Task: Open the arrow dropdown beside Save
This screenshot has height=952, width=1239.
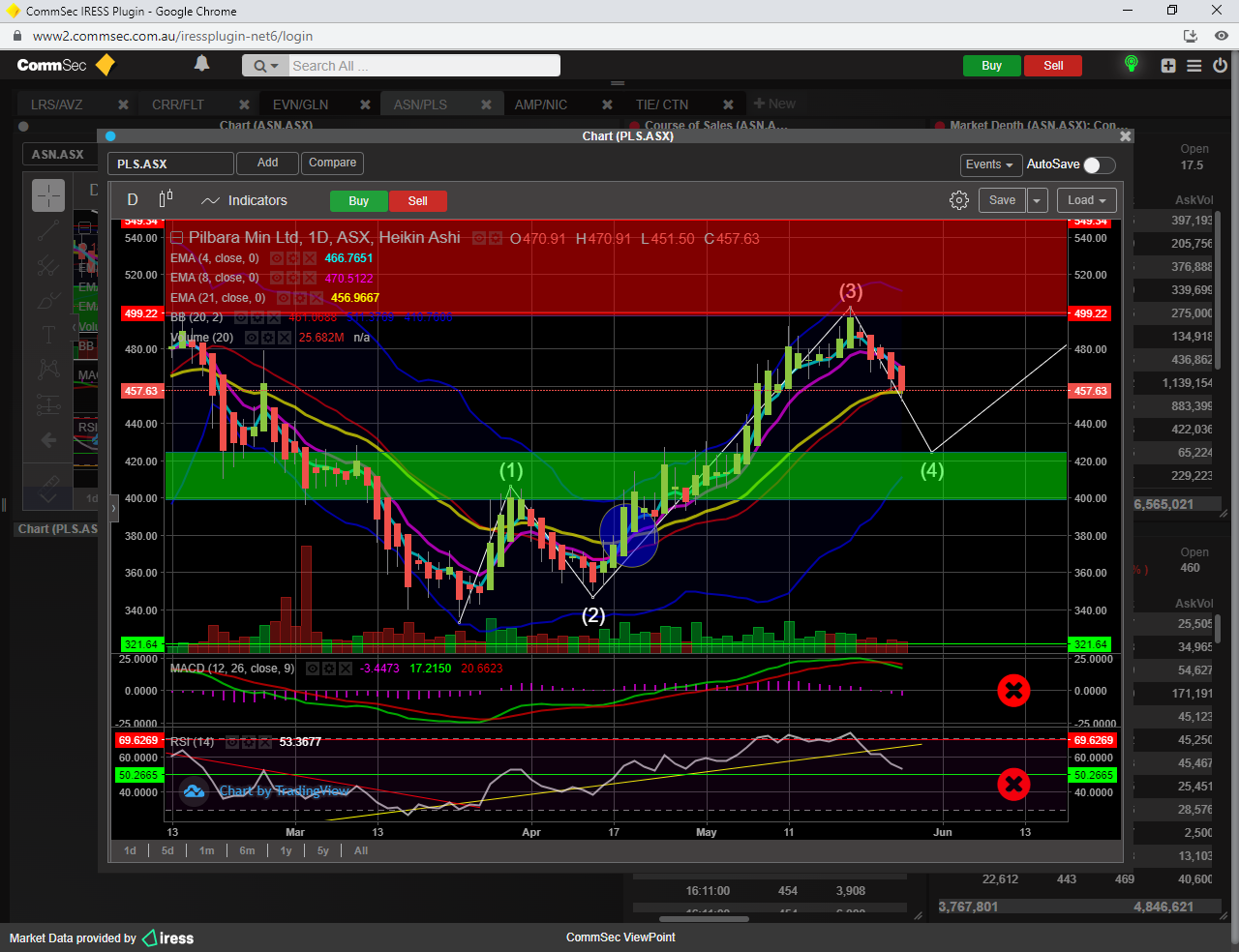Action: click(1037, 200)
